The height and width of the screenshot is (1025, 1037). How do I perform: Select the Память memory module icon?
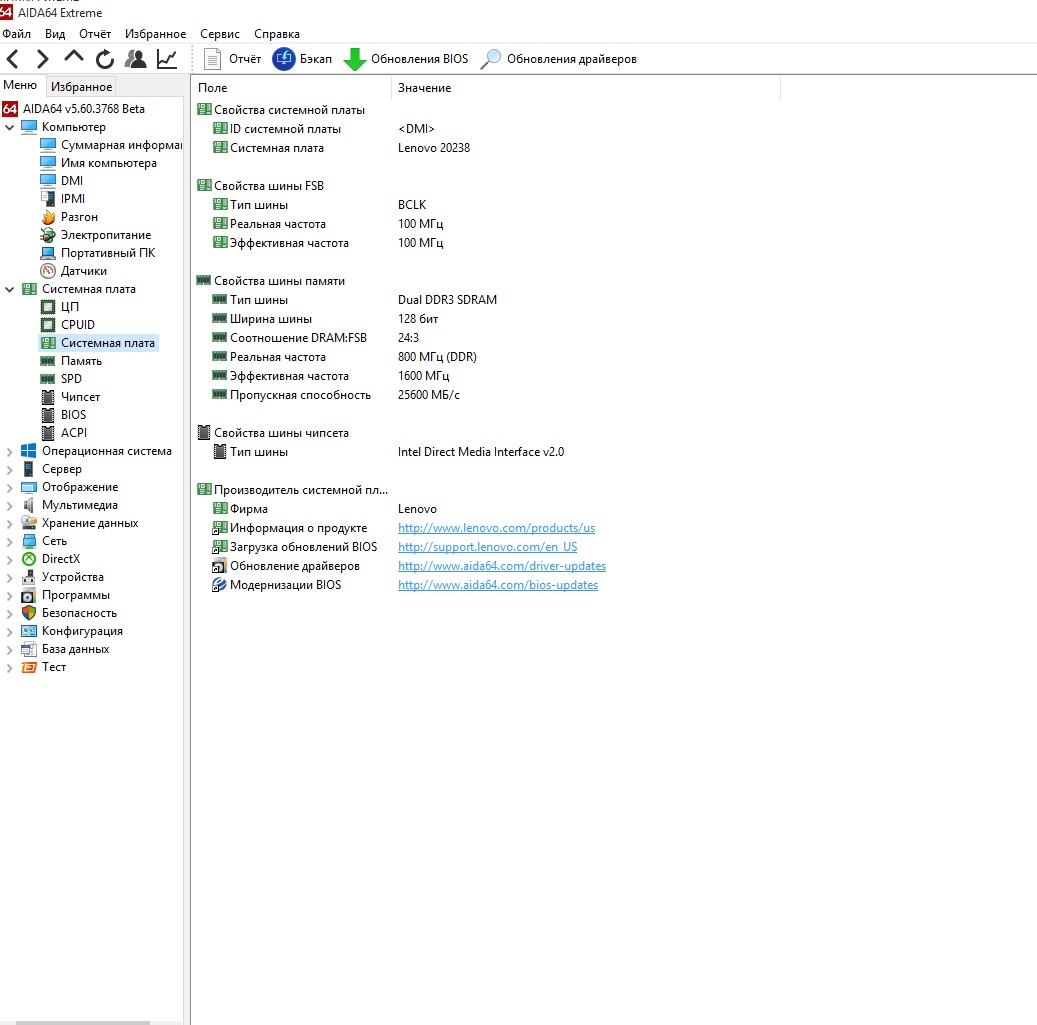pyautogui.click(x=48, y=361)
